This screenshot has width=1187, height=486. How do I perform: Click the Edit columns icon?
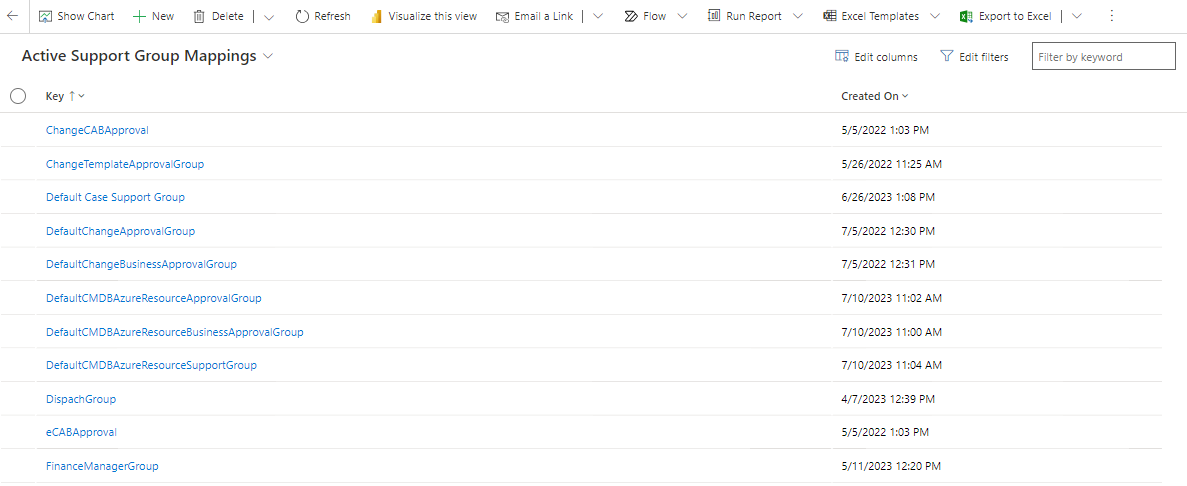(x=842, y=57)
